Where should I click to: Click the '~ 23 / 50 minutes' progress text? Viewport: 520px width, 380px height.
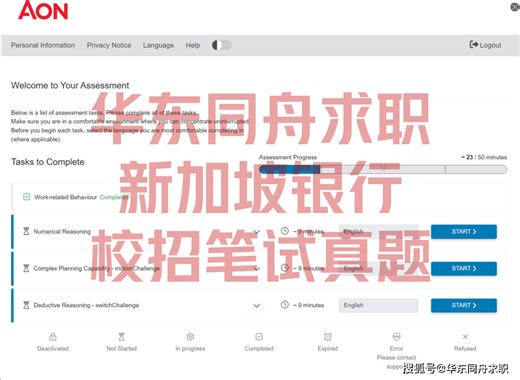[484, 157]
